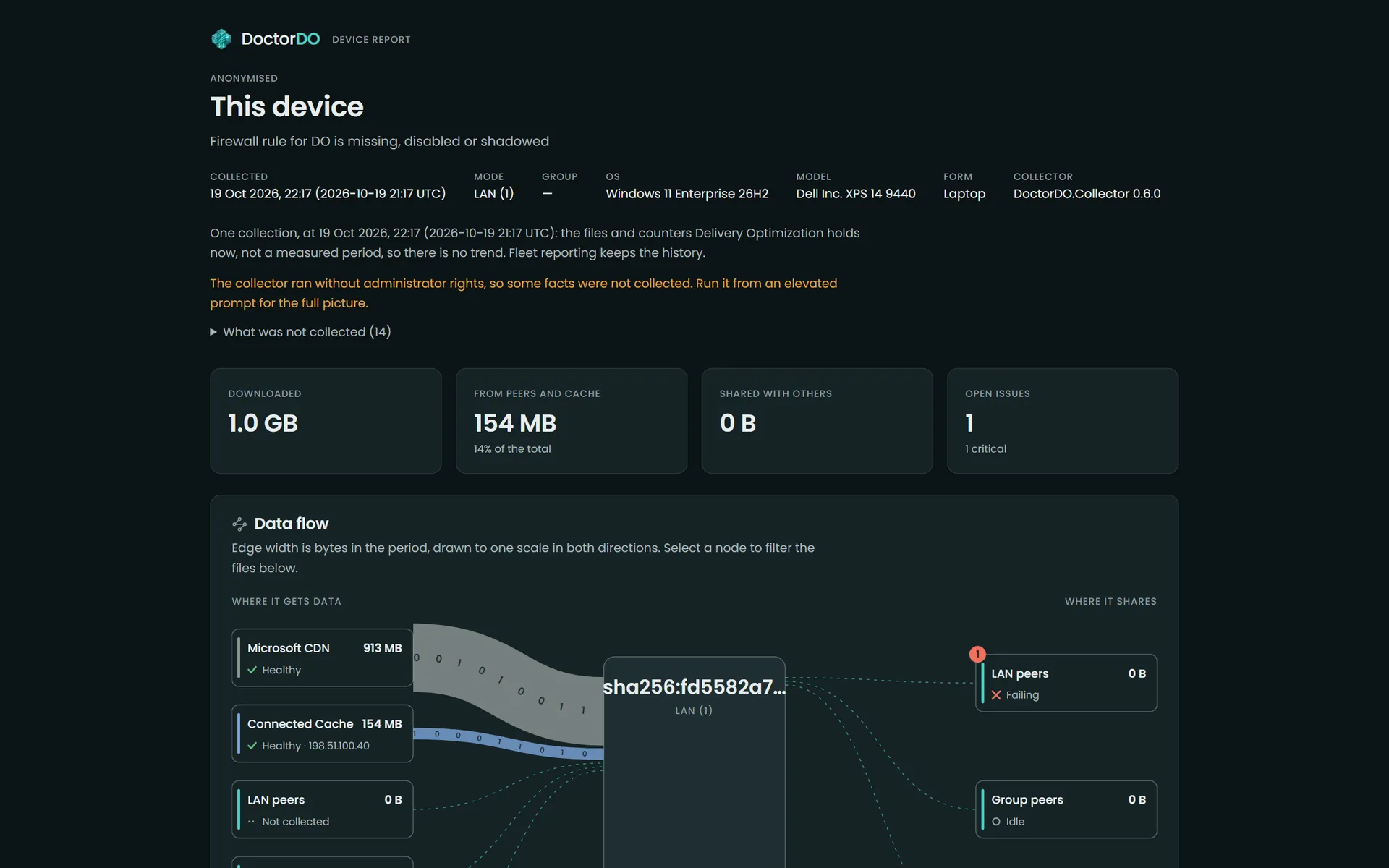Click the 'WHERE IT SHARES' label
This screenshot has width=1389, height=868.
tap(1110, 601)
